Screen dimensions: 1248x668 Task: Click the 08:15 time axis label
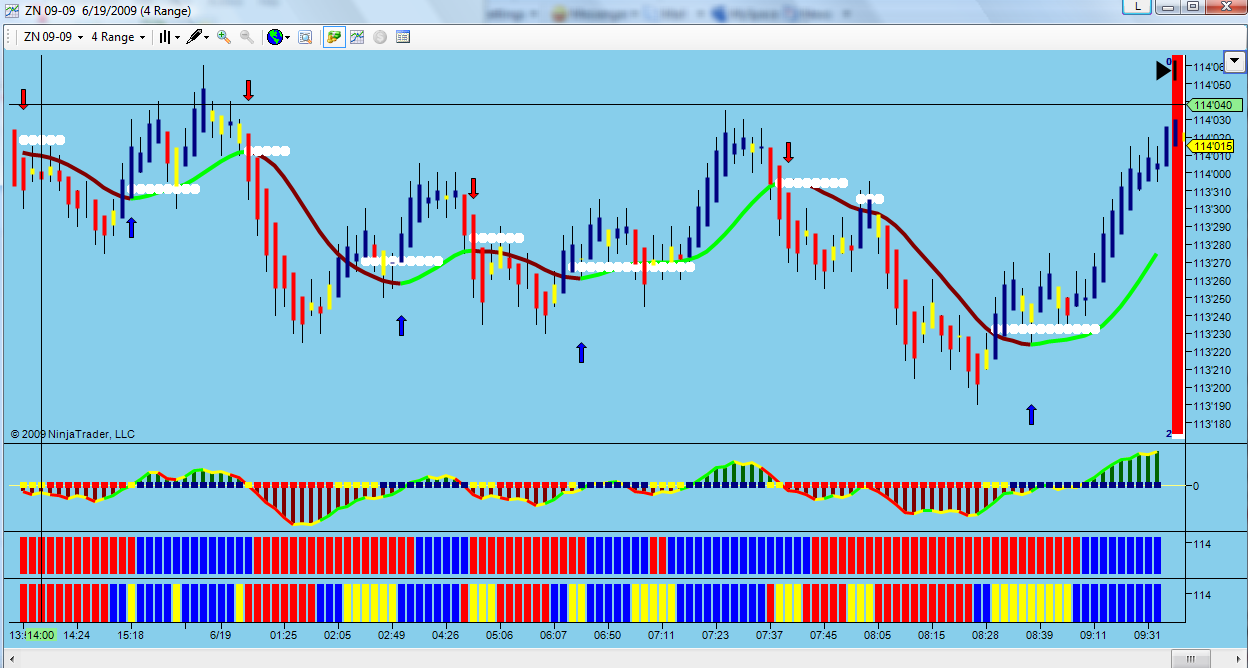pos(931,635)
